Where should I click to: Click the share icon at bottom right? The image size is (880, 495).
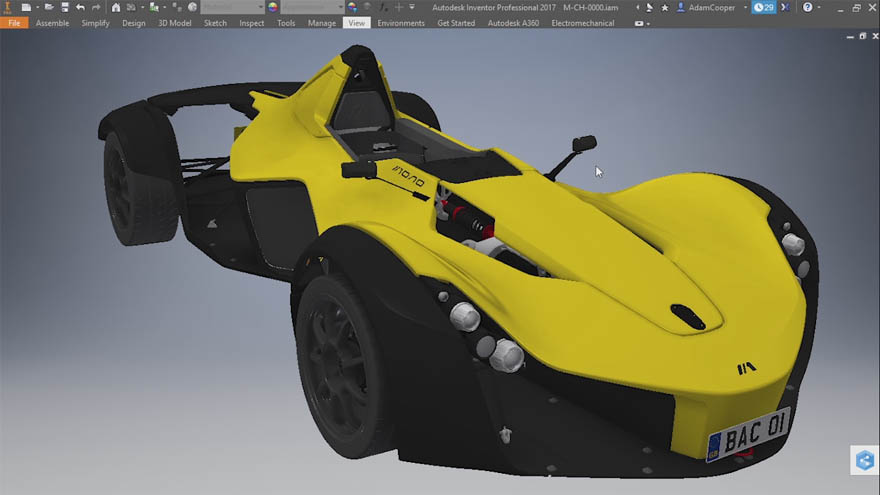click(x=864, y=461)
